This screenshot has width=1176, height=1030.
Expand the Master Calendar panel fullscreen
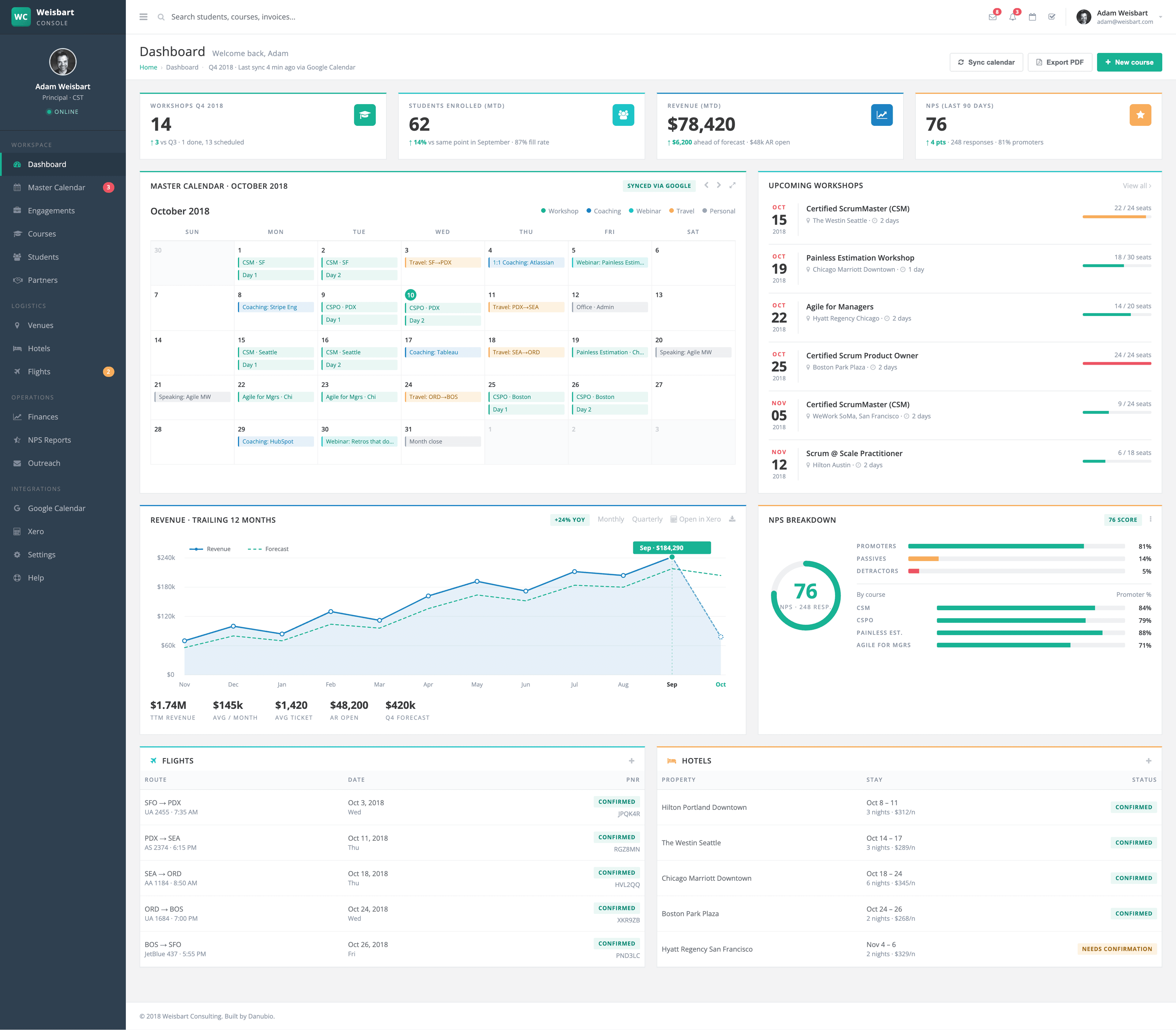tap(732, 185)
